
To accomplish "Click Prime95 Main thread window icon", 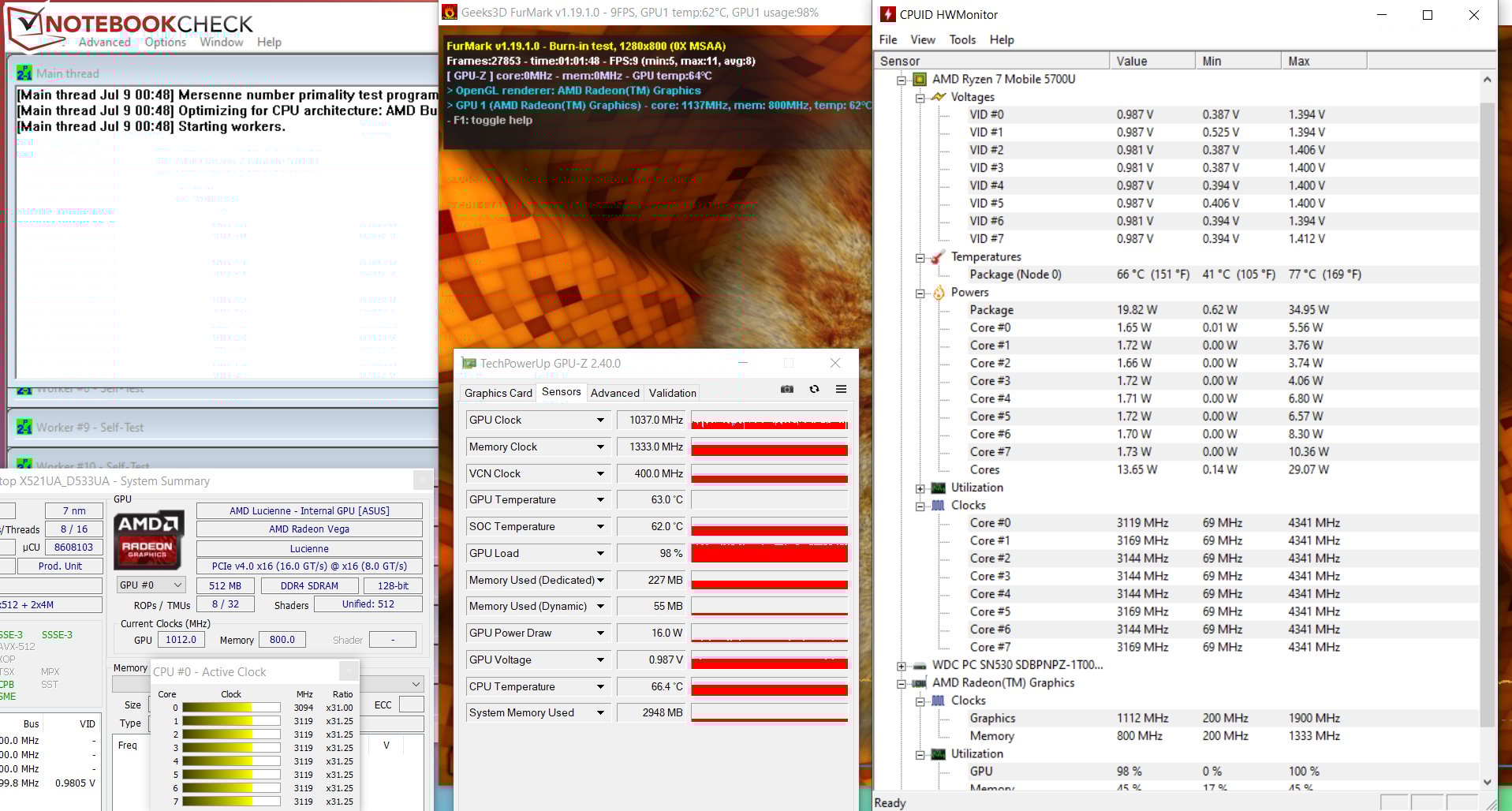I will click(x=24, y=73).
